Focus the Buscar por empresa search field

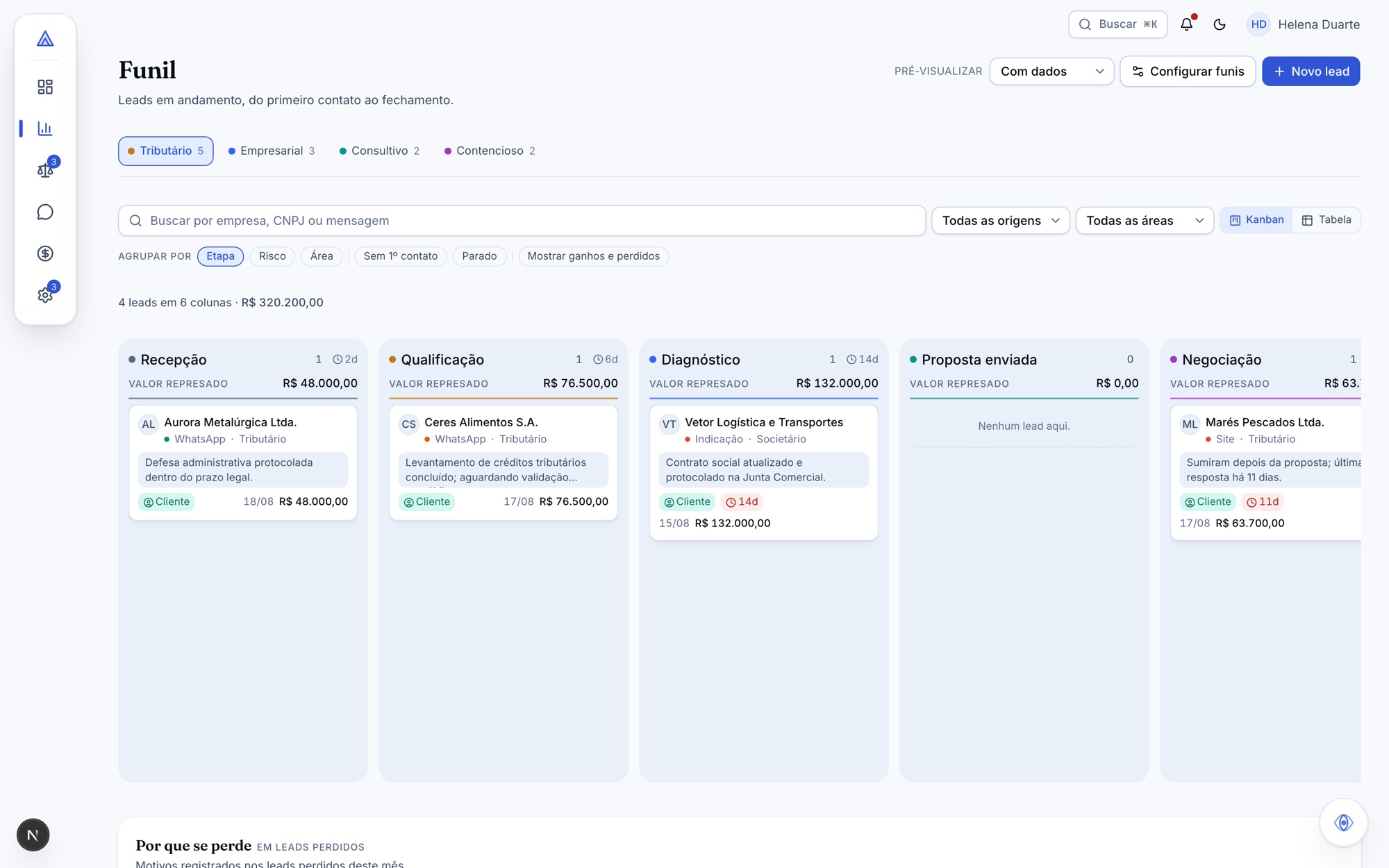(522, 221)
